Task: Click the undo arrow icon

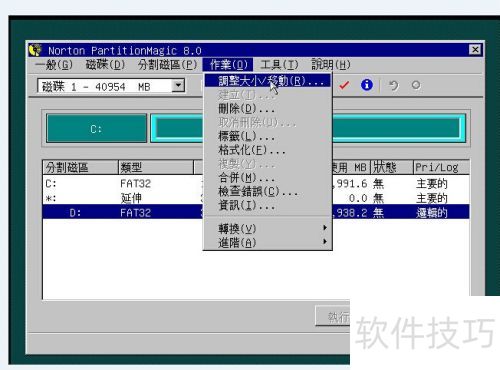Action: click(394, 85)
